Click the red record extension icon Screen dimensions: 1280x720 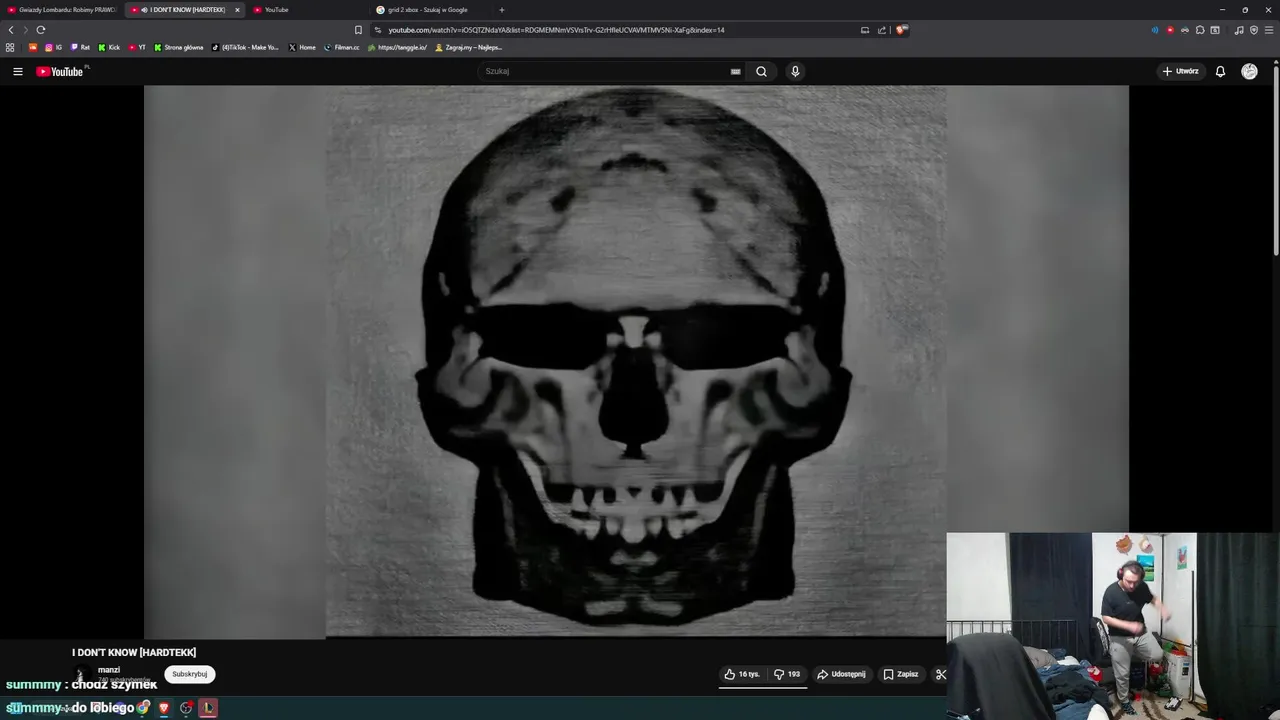1170,30
